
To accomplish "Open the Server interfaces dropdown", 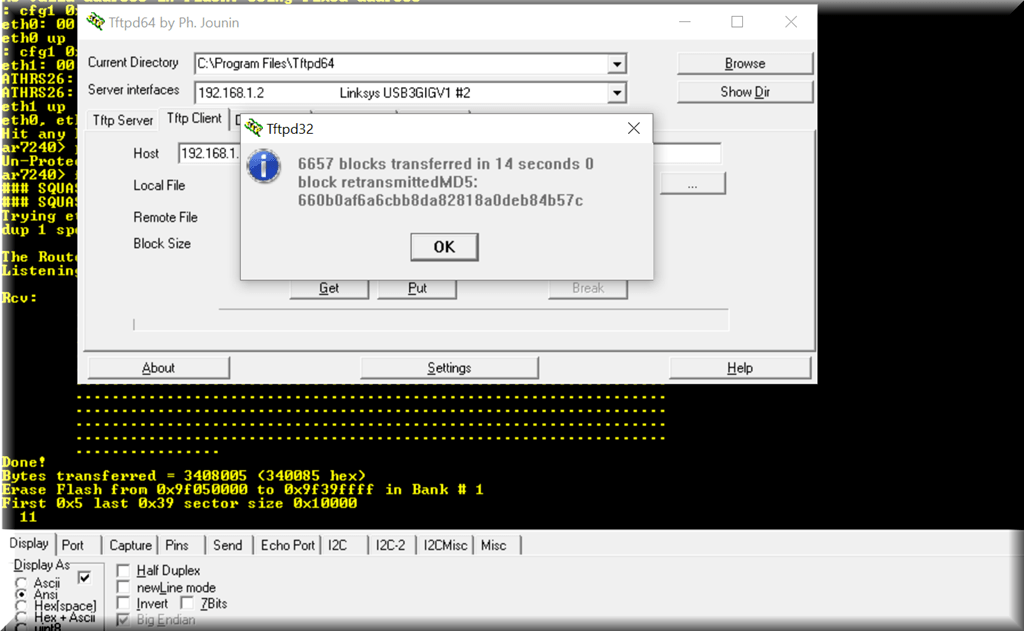I will click(x=616, y=93).
